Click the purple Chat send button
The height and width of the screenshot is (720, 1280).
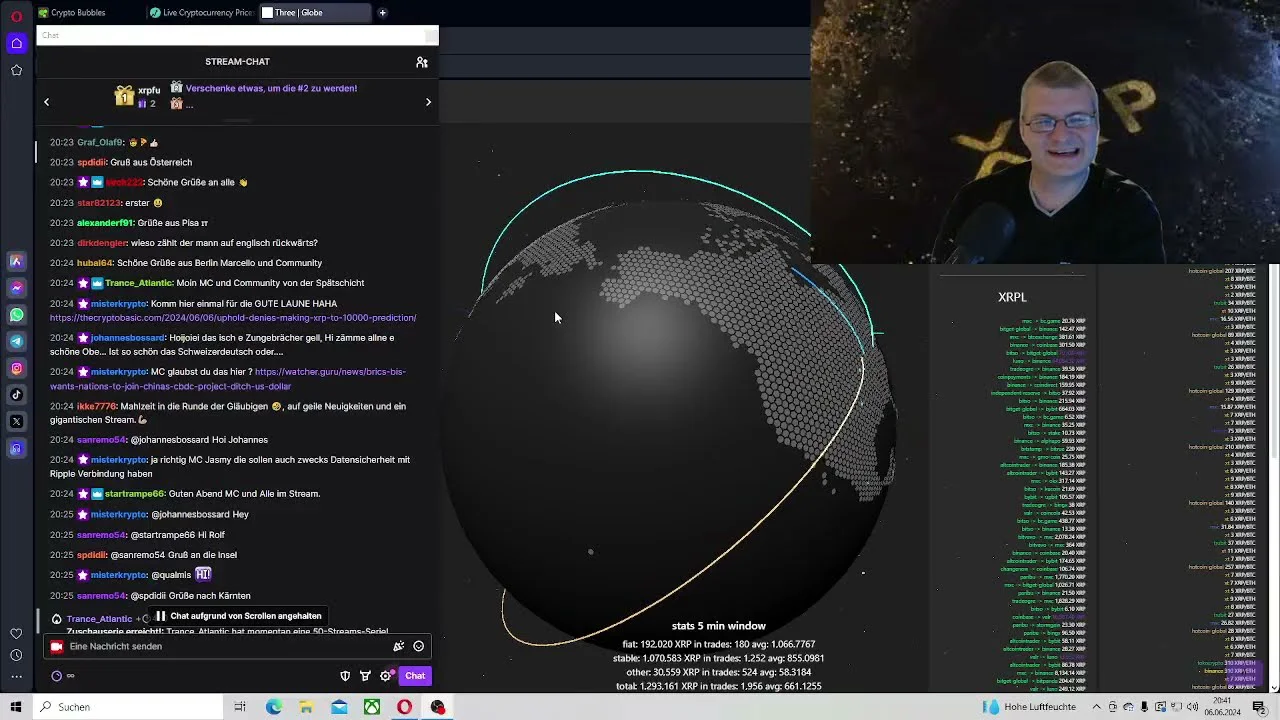pos(415,676)
